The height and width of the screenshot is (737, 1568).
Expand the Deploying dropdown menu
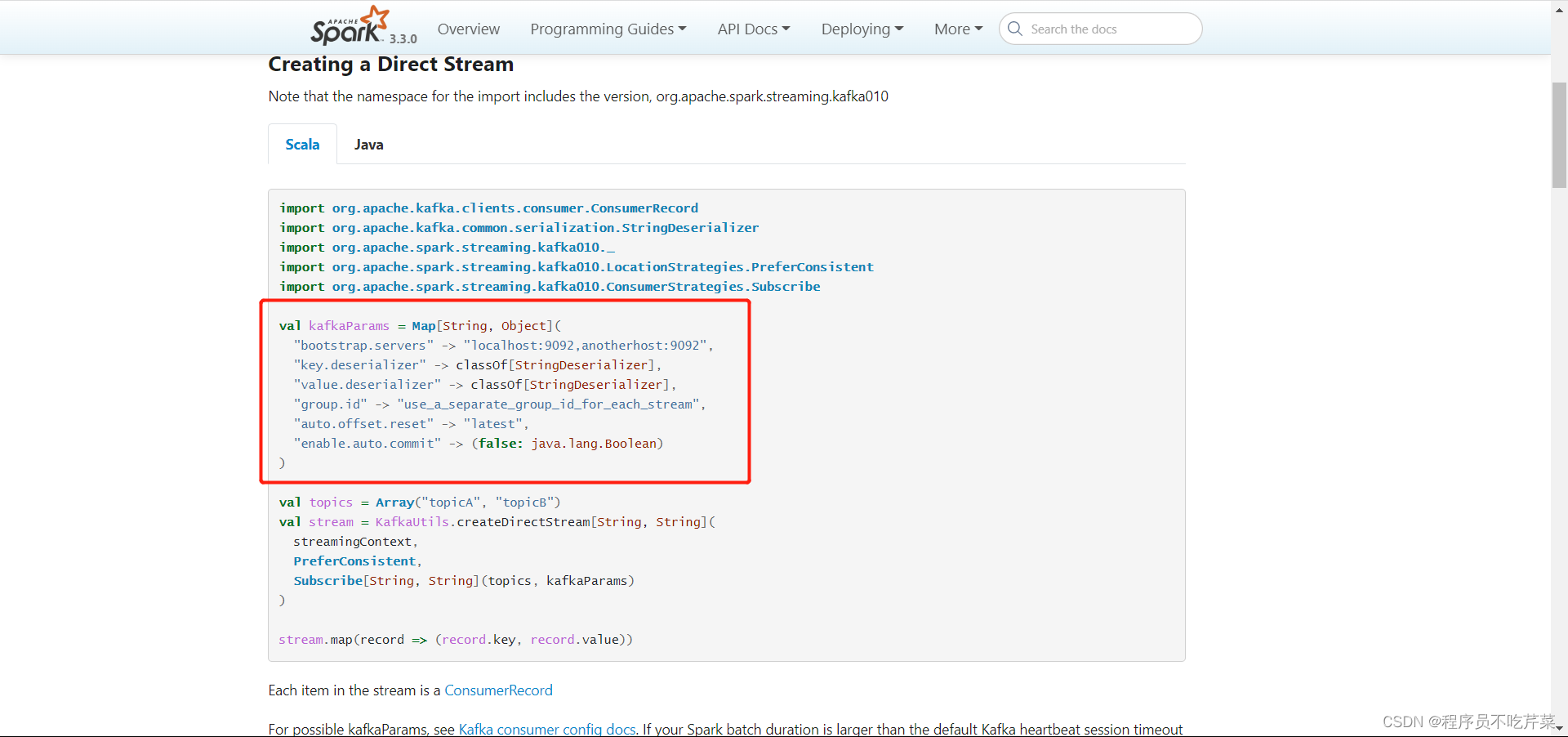tap(862, 29)
